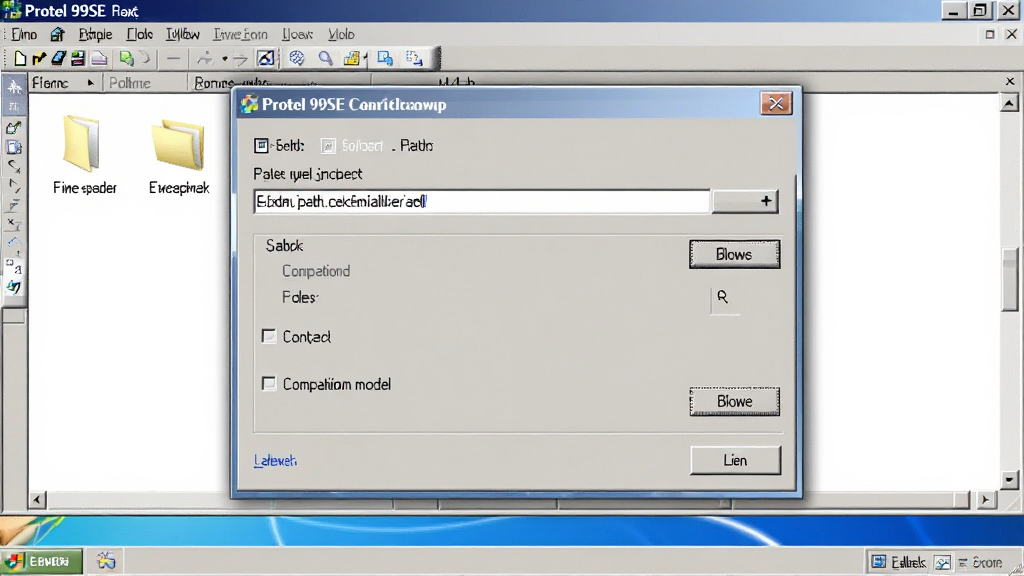Open the Bmpie menu
1024x576 pixels.
point(95,35)
